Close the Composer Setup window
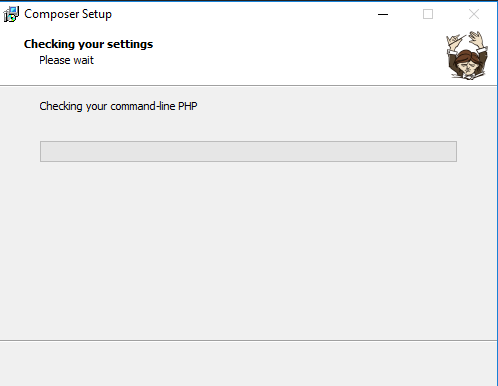The height and width of the screenshot is (386, 498). [x=474, y=14]
